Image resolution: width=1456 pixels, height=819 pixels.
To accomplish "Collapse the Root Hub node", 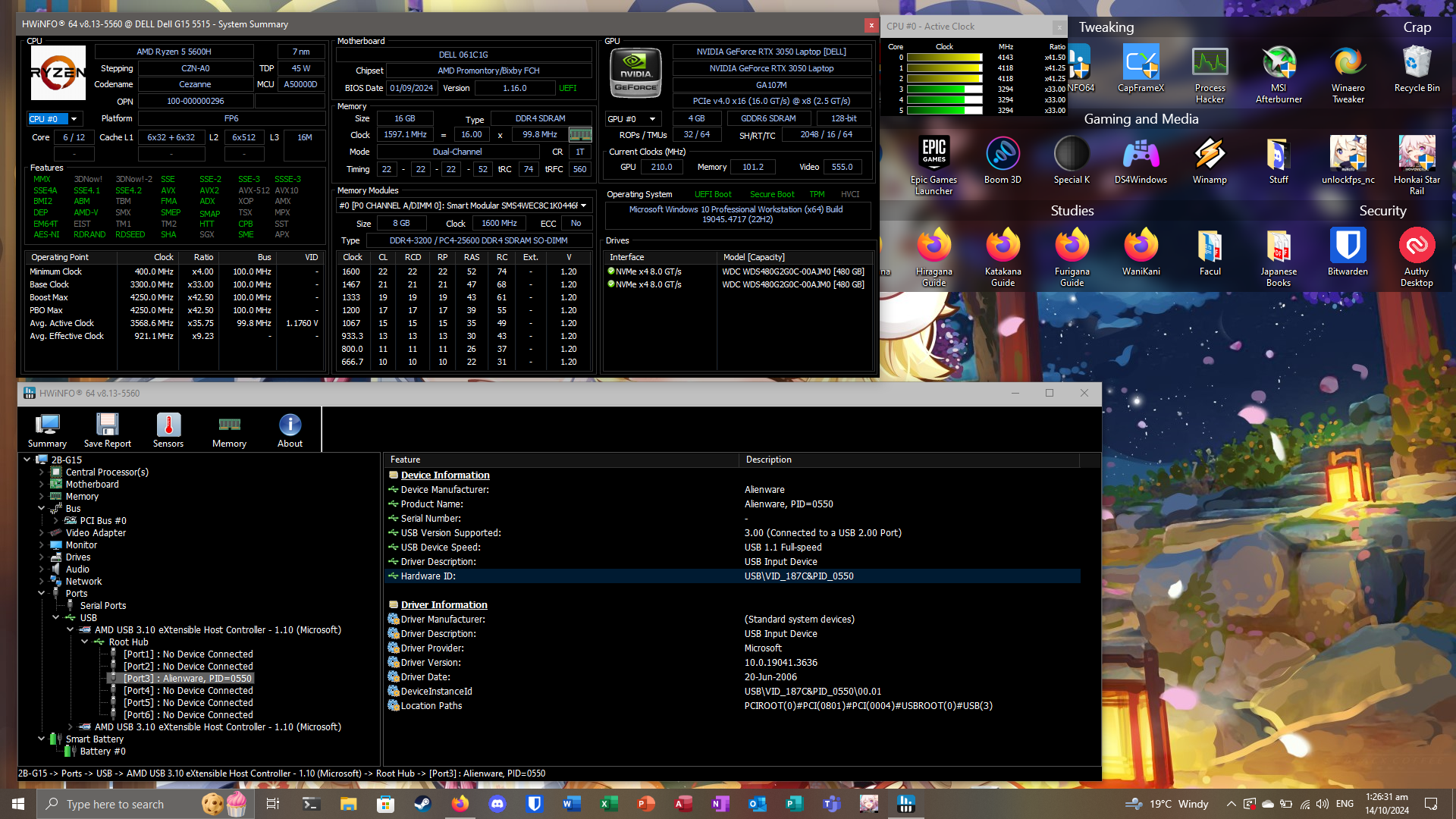I will [x=85, y=642].
